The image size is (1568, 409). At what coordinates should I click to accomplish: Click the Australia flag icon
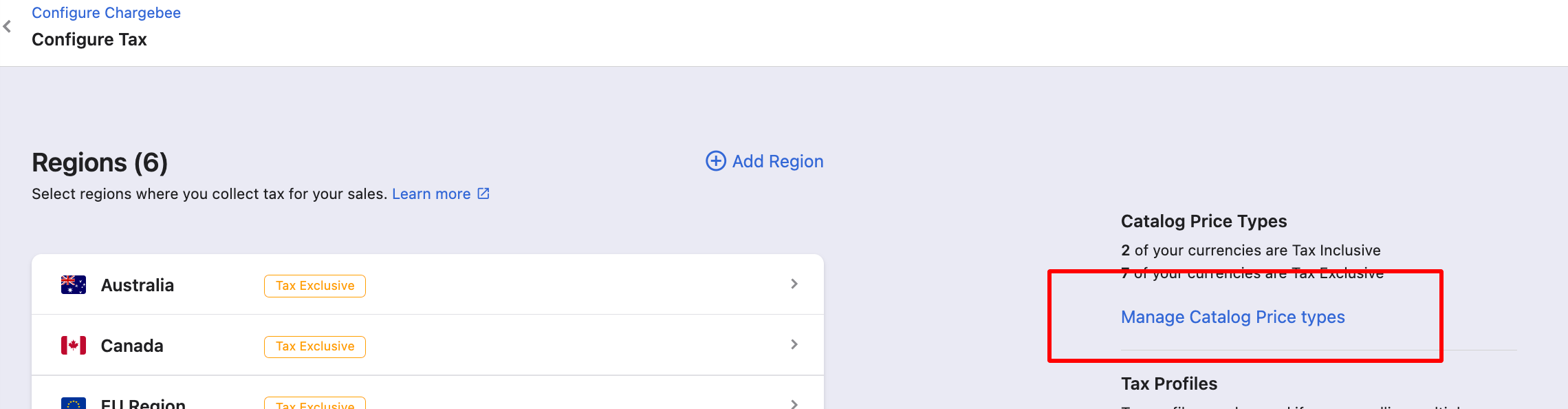[x=74, y=285]
